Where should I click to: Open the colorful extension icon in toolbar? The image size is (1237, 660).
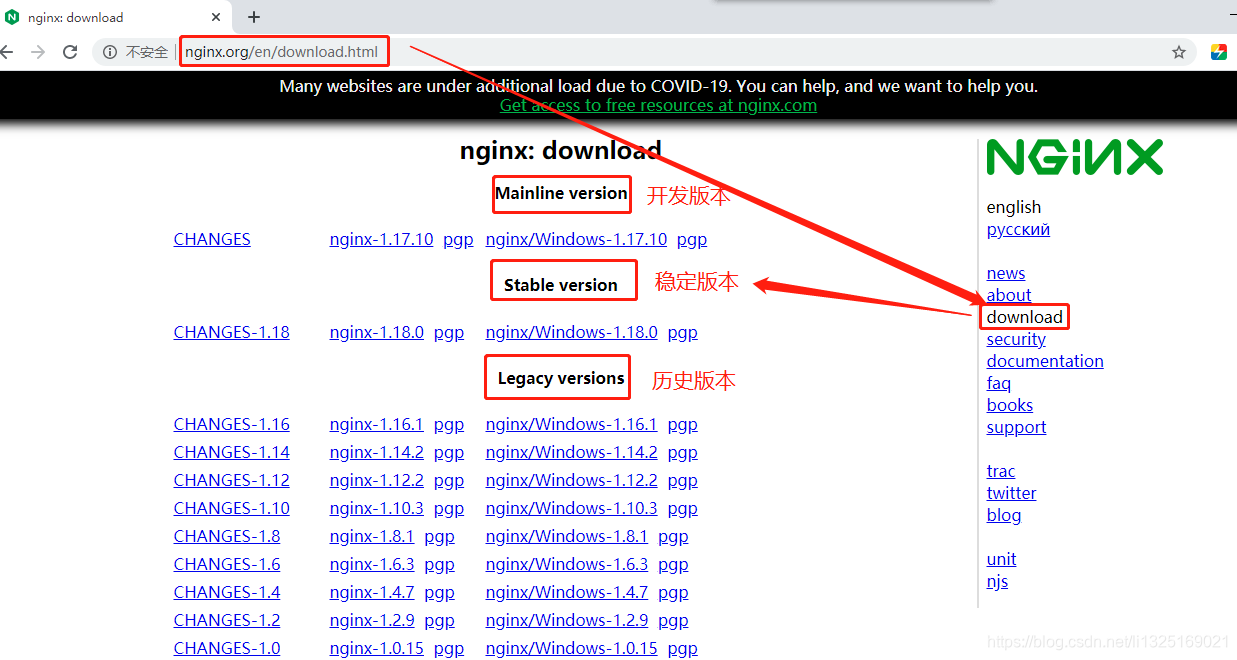pyautogui.click(x=1219, y=52)
